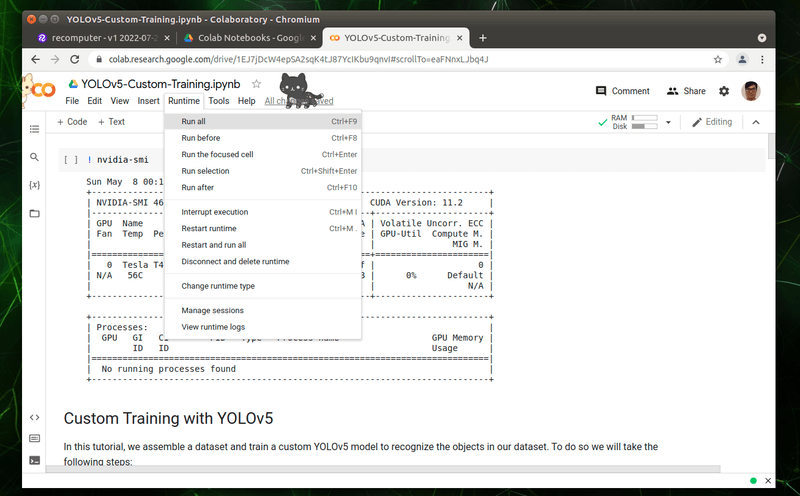The image size is (800, 496).
Task: Select Run after
Action: (263, 187)
